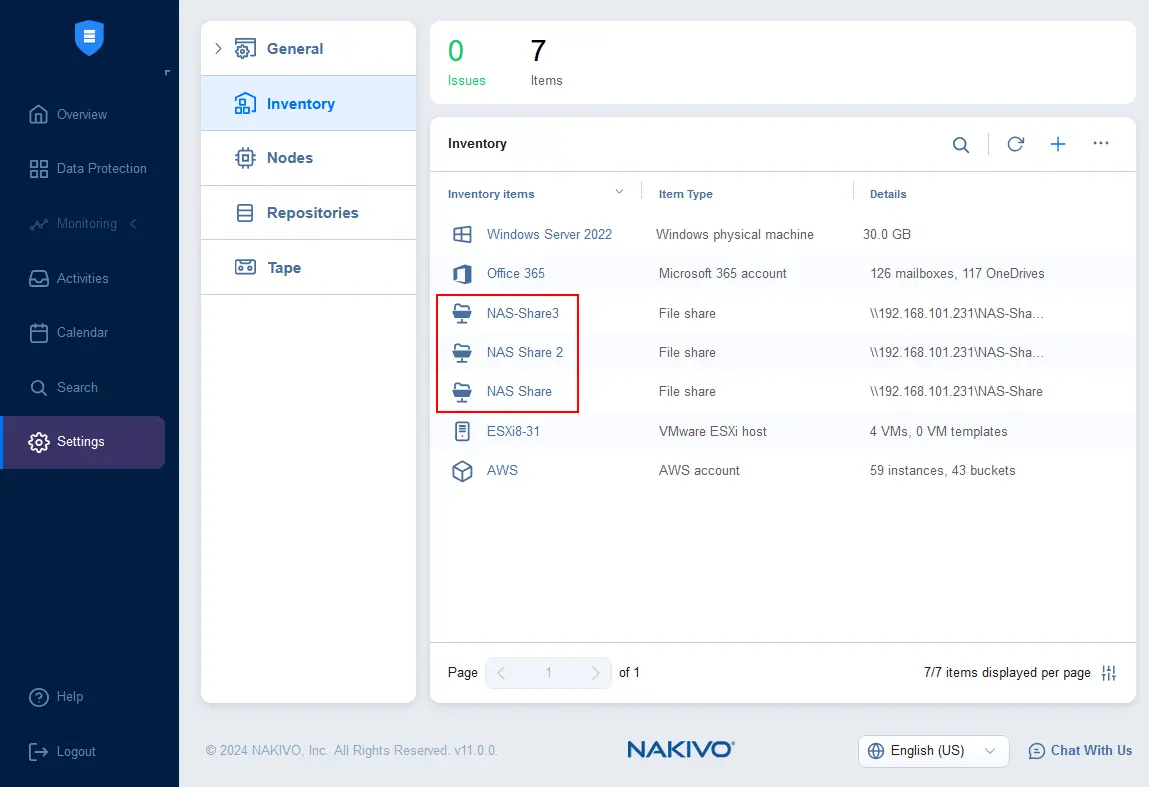The height and width of the screenshot is (787, 1149).
Task: Click the 'Windows physical machine' type cell
Action: pos(734,234)
